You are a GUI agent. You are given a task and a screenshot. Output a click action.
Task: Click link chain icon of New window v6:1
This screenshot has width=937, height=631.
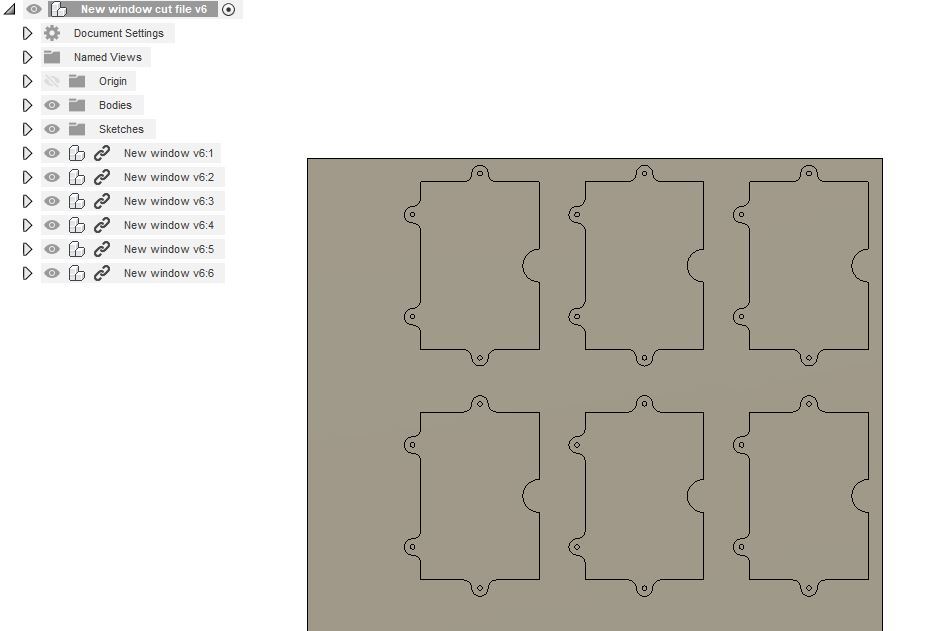click(102, 154)
